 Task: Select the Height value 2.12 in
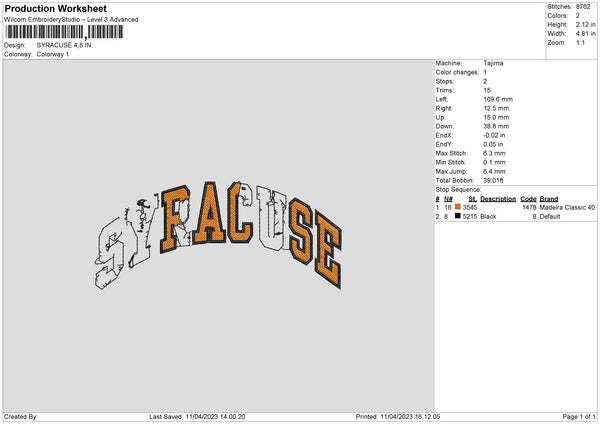pos(585,24)
